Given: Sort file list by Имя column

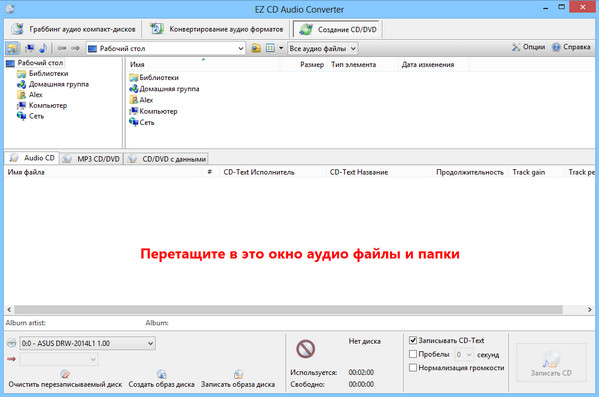Looking at the screenshot, I should (204, 65).
